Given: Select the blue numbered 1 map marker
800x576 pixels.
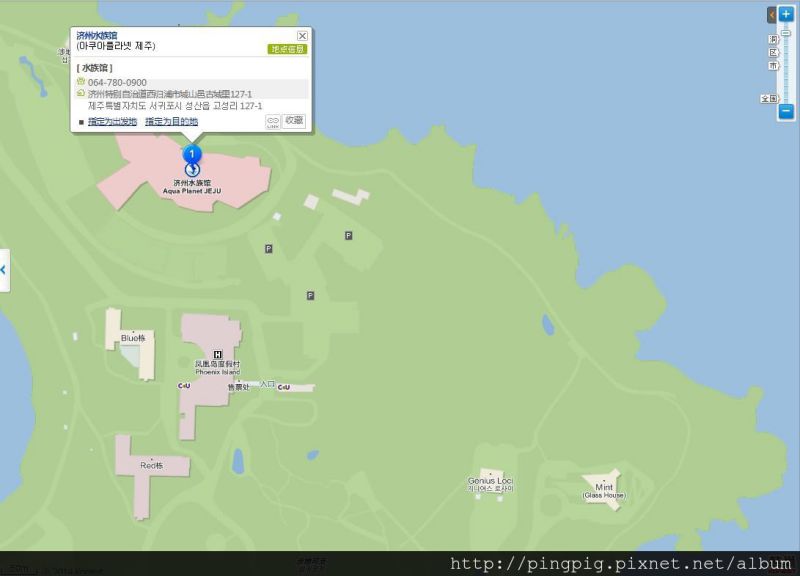Looking at the screenshot, I should click(x=192, y=154).
